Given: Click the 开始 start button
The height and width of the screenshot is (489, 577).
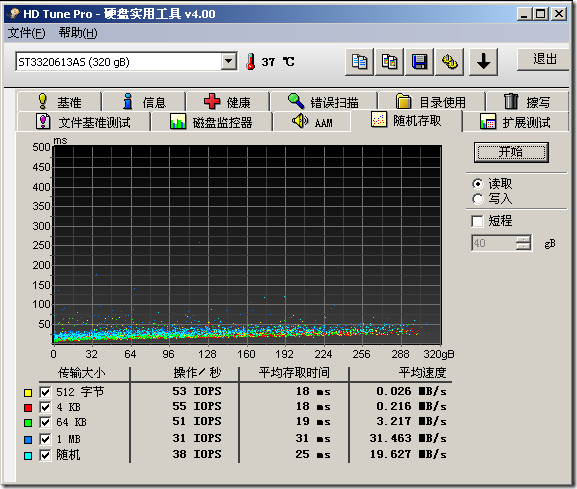Looking at the screenshot, I should [x=511, y=152].
